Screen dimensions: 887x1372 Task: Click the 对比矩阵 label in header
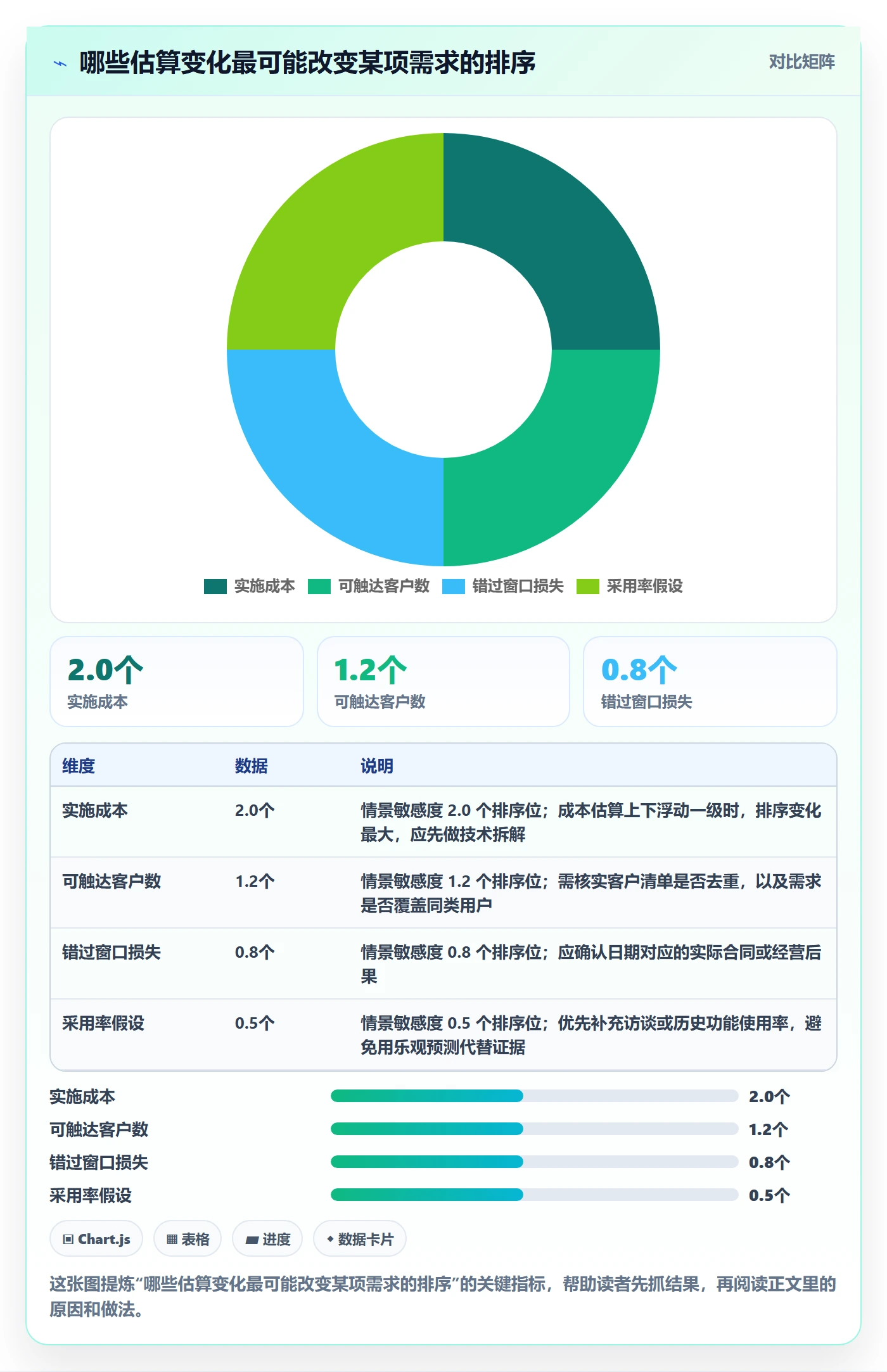(801, 62)
